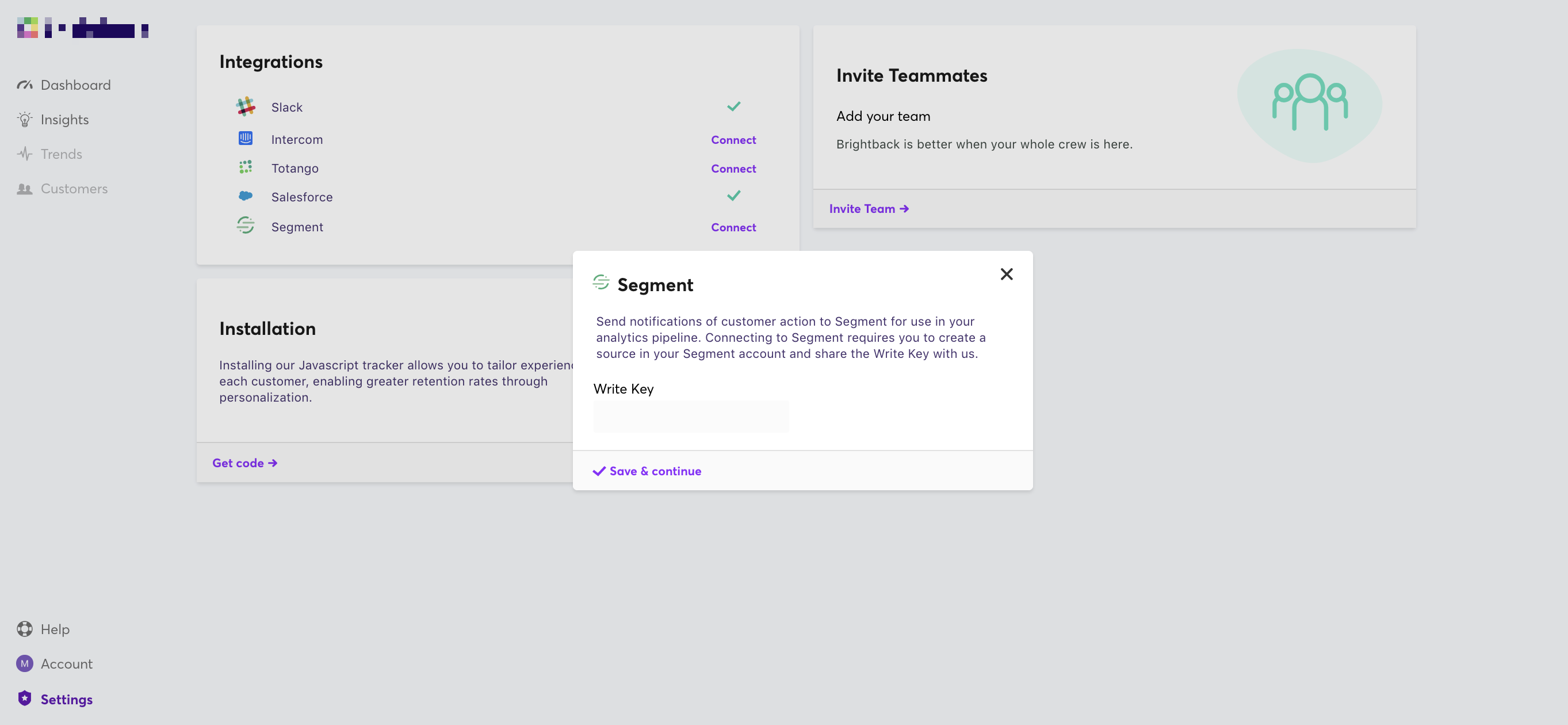Click Get code link
Screen dimensions: 1568x725
tap(244, 463)
